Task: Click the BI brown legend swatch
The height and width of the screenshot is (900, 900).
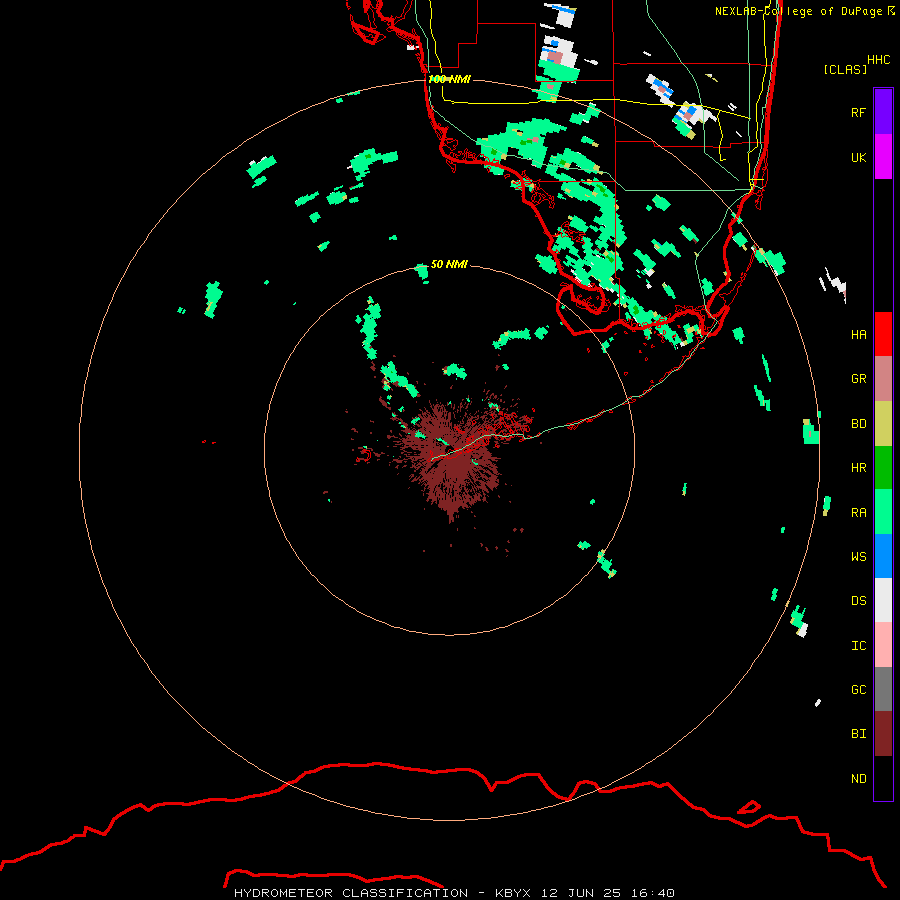Action: click(883, 734)
